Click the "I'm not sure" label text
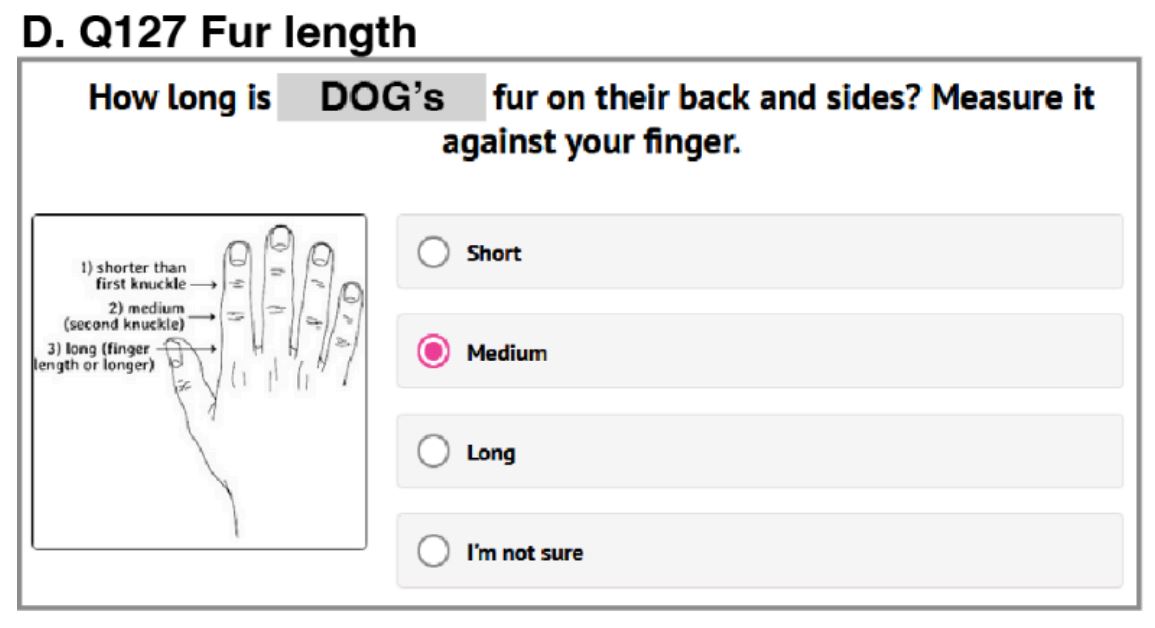 tap(524, 553)
